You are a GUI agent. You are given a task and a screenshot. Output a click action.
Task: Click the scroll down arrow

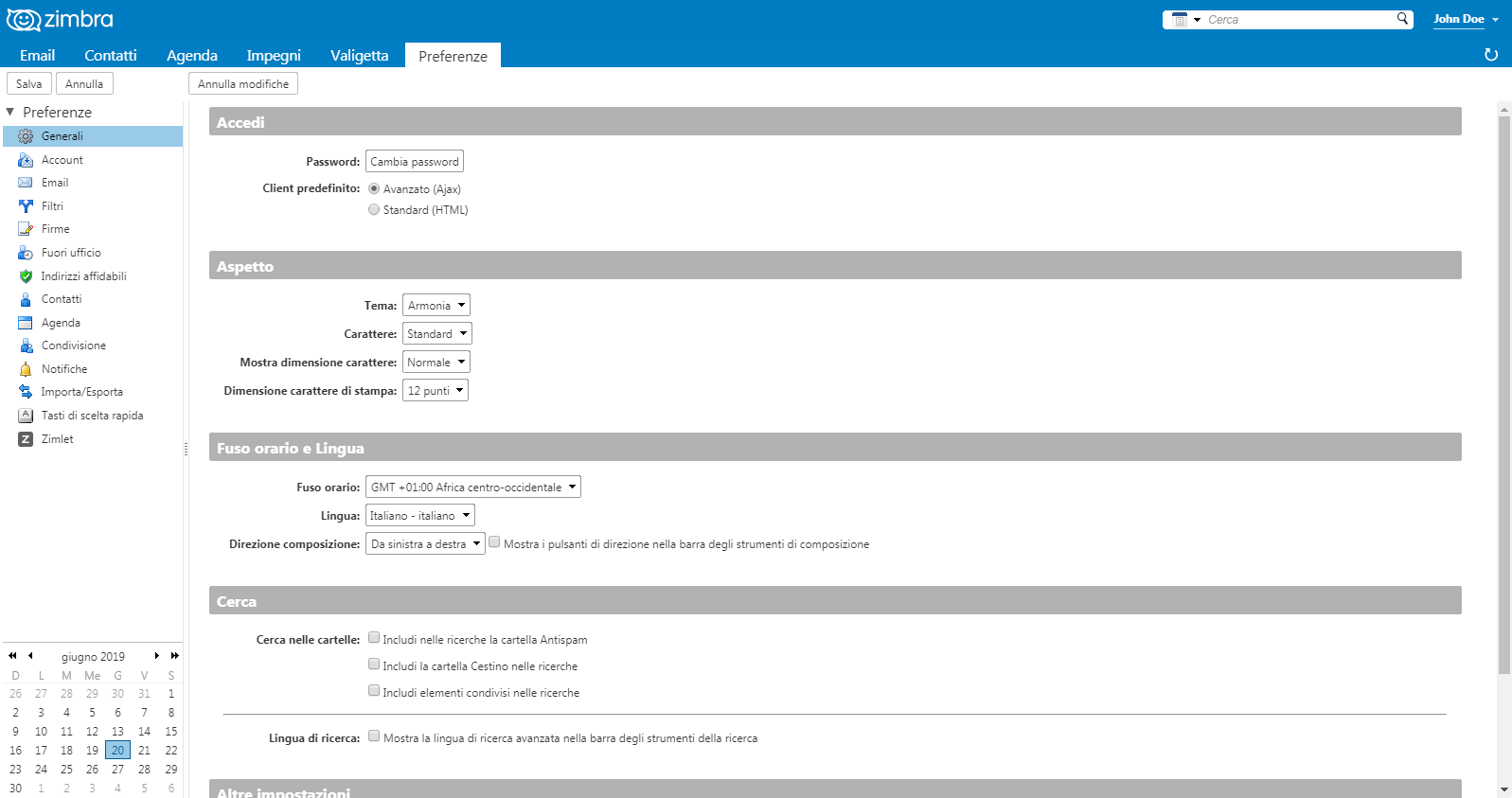click(x=1504, y=789)
